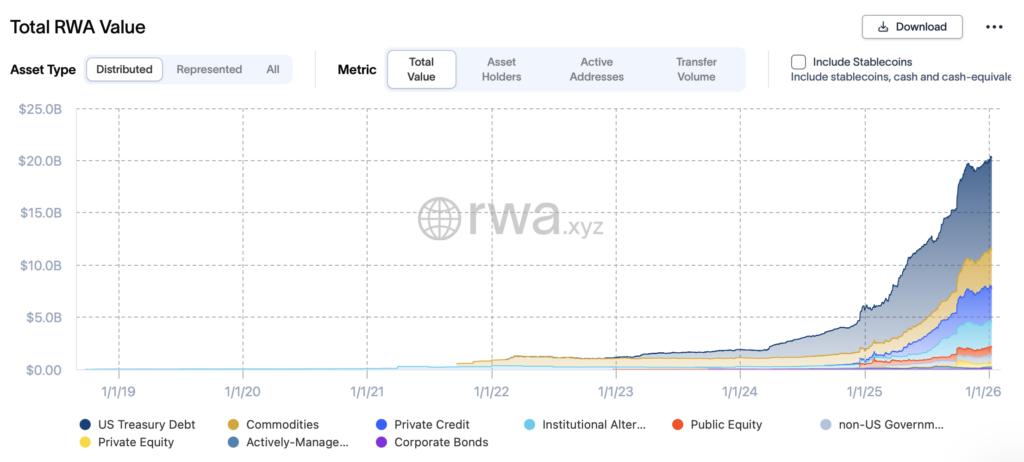Toggle the Private Credit legend dot

[380, 425]
